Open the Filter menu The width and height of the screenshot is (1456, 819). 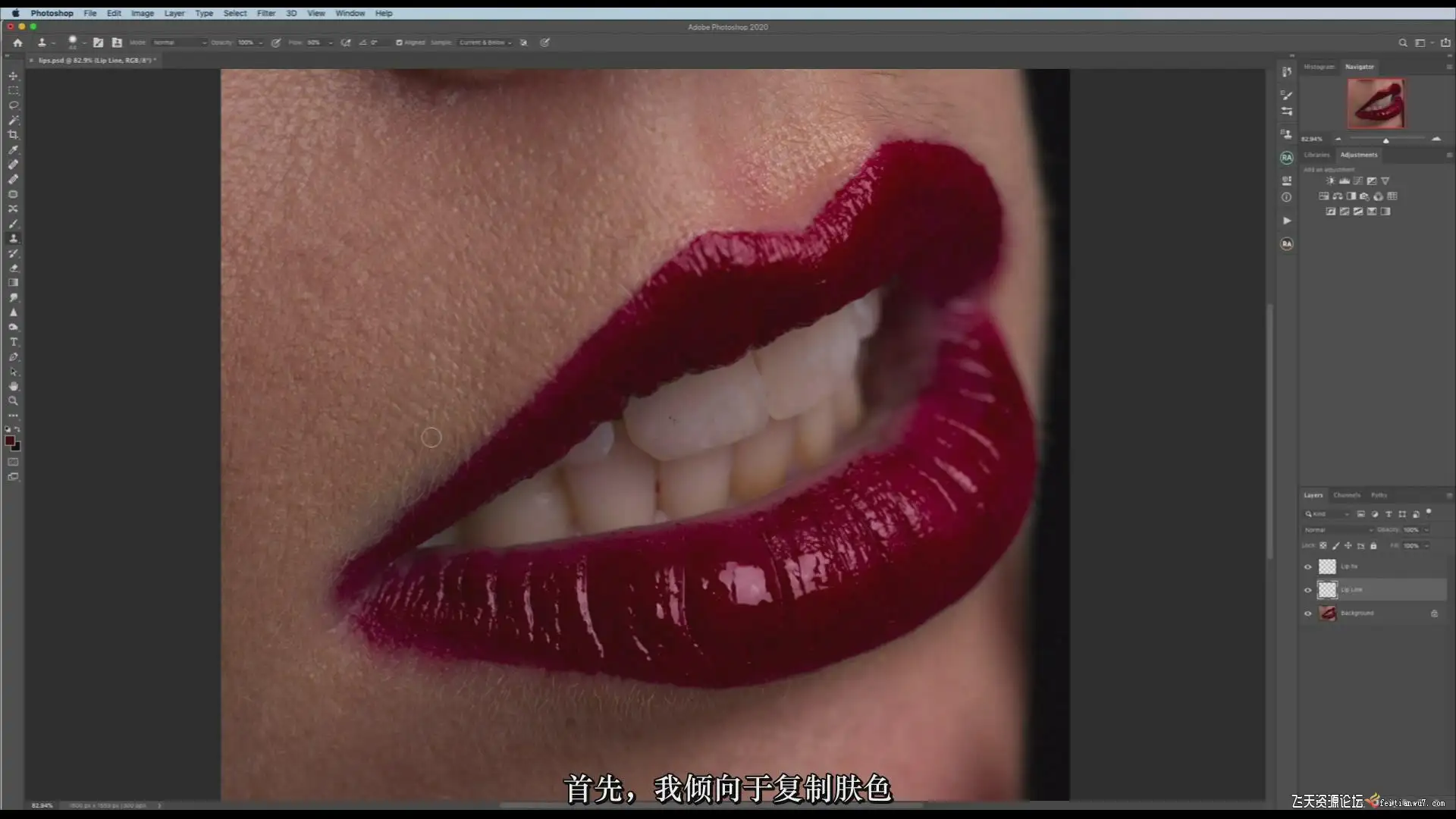pos(265,13)
